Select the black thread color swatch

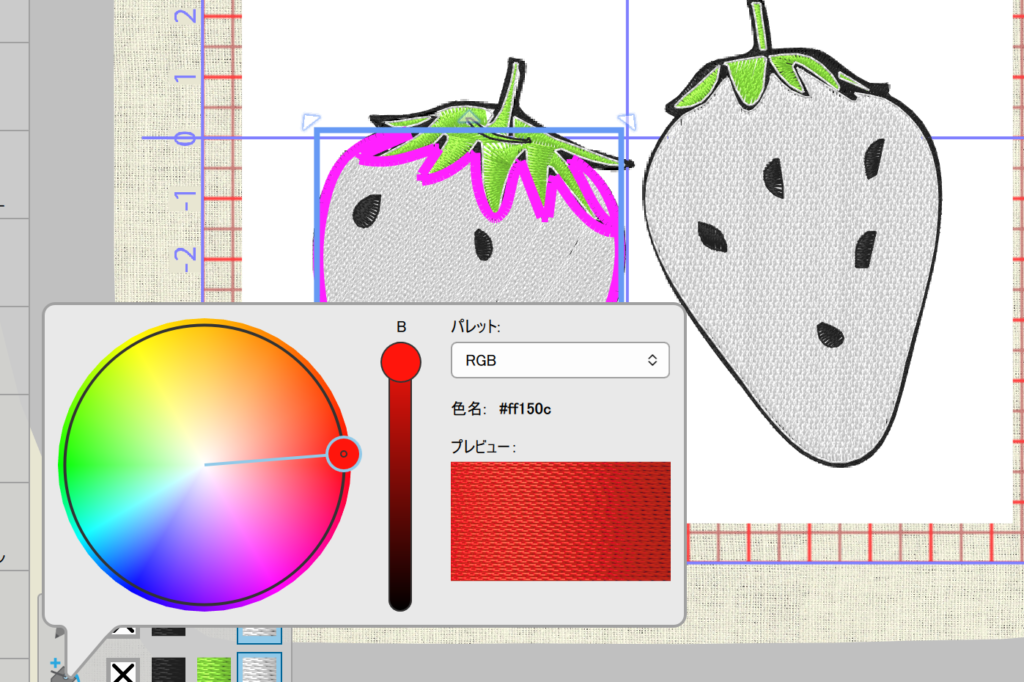[x=168, y=671]
